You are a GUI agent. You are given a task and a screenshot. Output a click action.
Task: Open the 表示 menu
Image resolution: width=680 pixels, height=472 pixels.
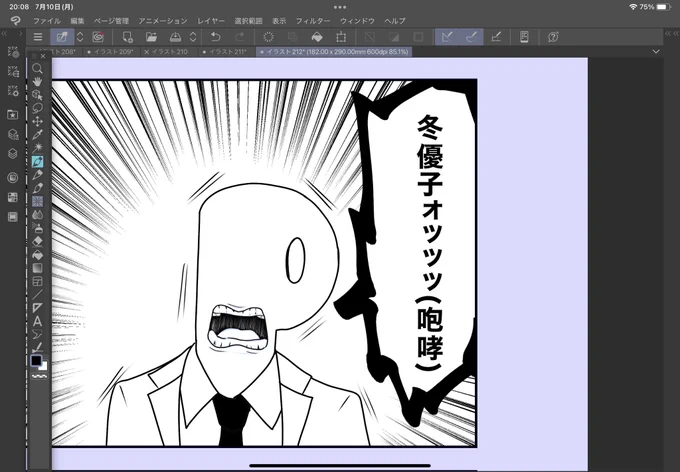coord(279,21)
